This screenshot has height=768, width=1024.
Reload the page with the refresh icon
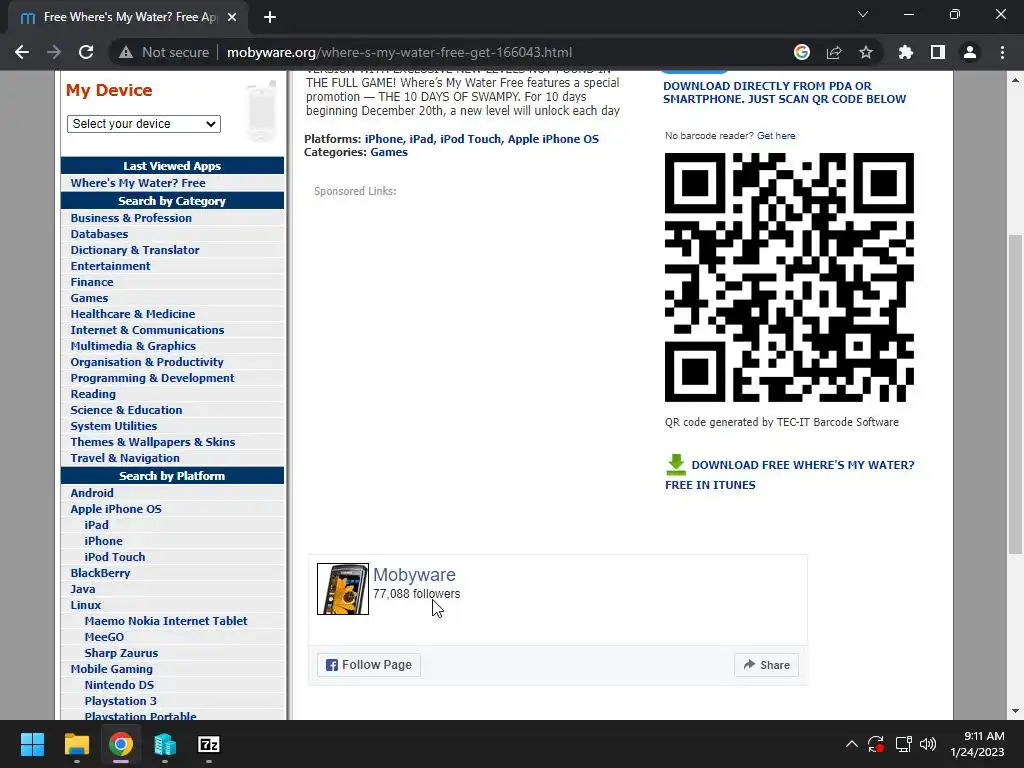pos(86,52)
